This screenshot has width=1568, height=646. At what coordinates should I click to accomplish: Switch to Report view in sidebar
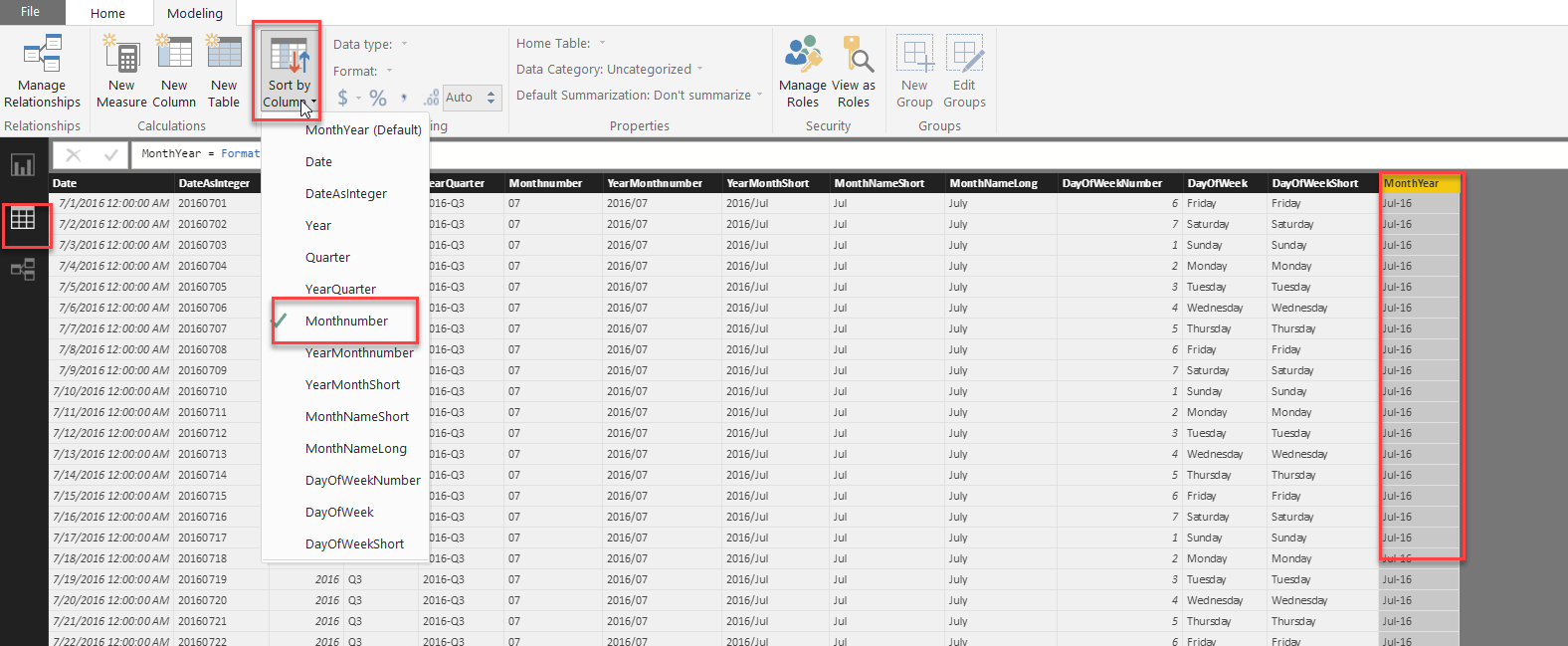tap(23, 164)
